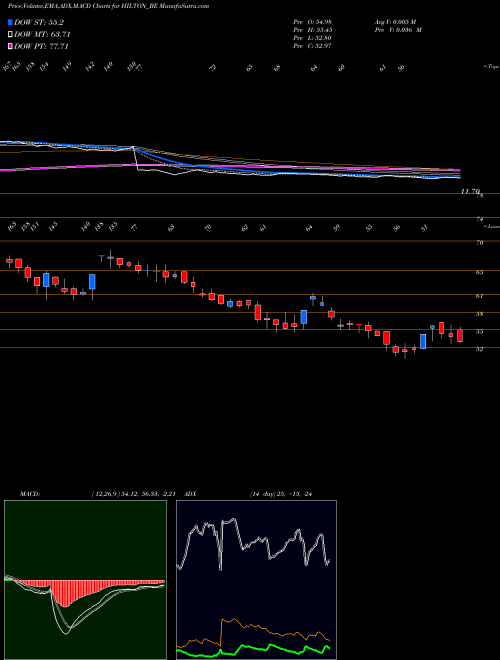Click the 32 price axis label

(x=479, y=349)
